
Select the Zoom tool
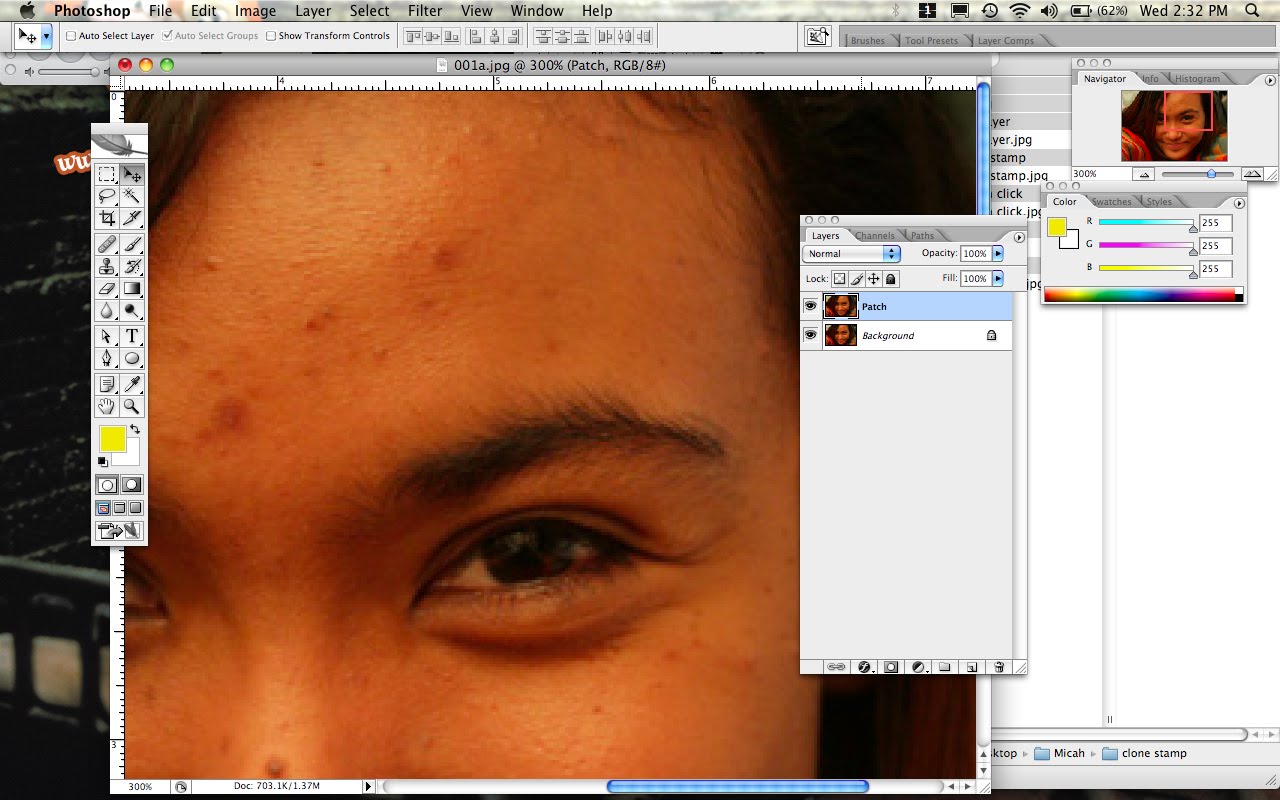tap(131, 406)
